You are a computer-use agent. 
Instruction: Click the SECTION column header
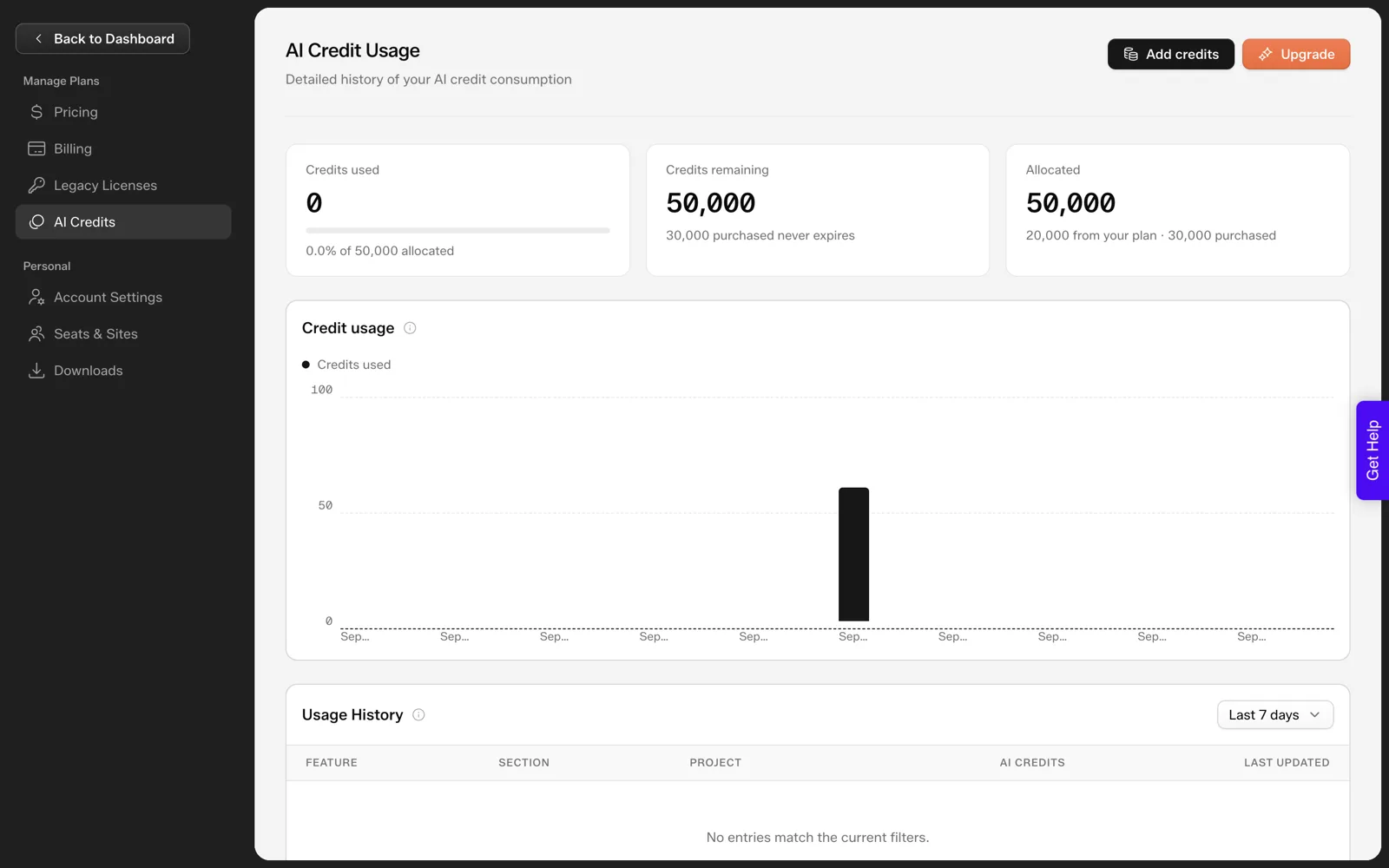(523, 763)
